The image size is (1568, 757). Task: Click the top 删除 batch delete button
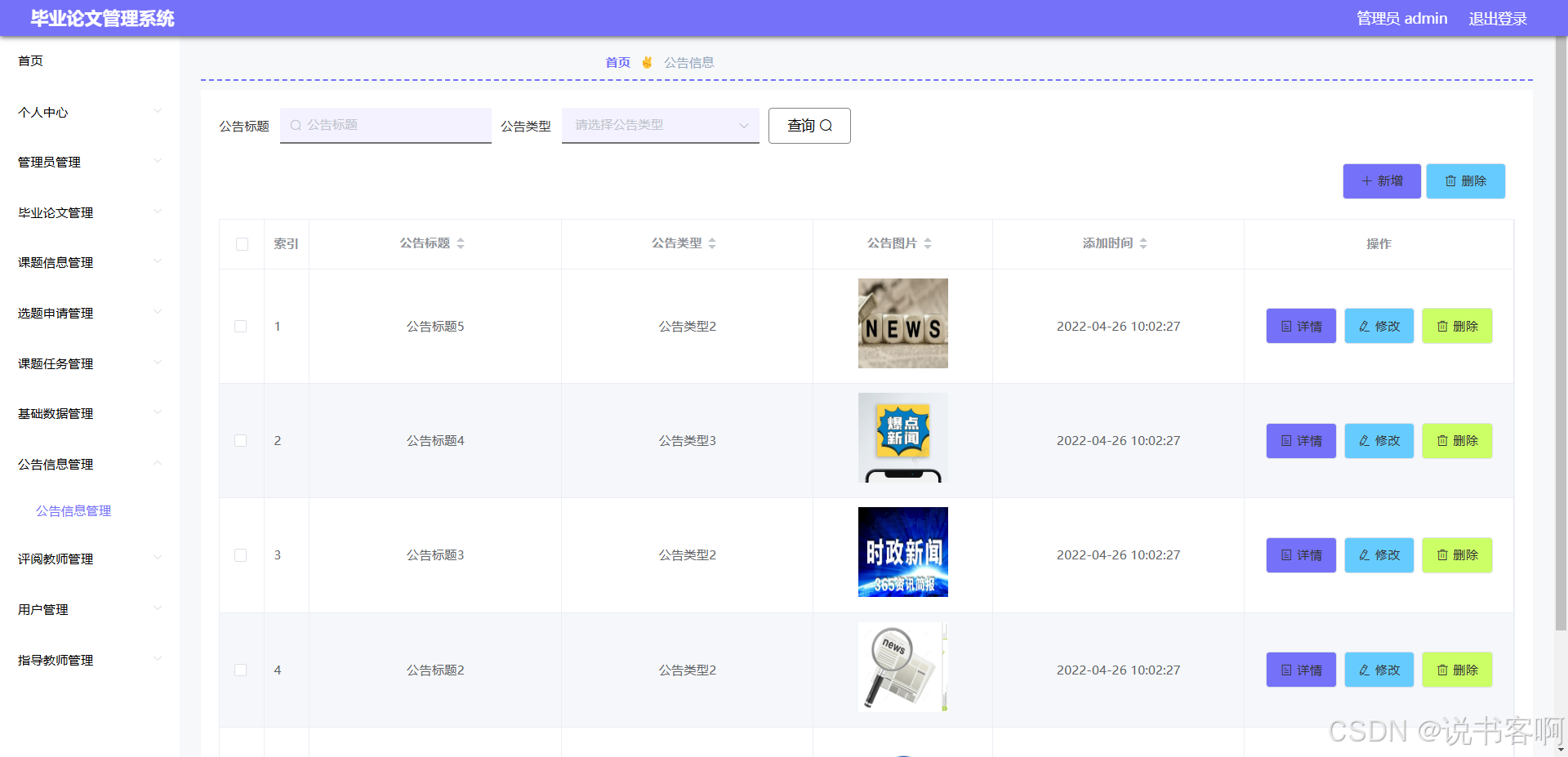pos(1466,181)
